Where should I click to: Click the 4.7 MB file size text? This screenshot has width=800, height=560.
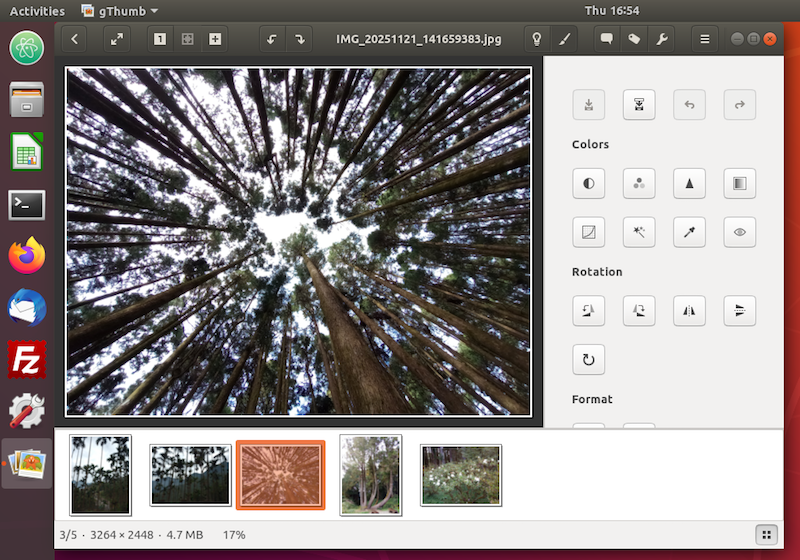tap(185, 535)
